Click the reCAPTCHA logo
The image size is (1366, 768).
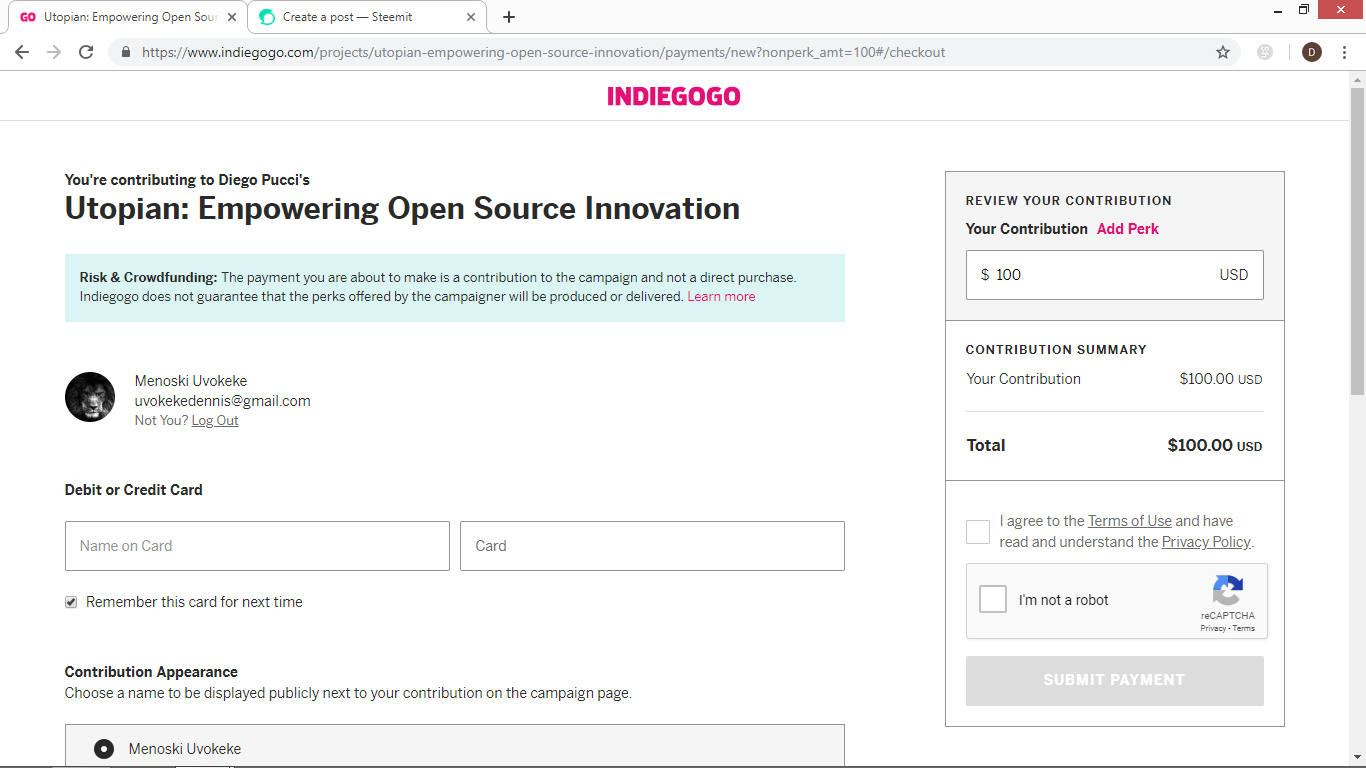point(1227,590)
